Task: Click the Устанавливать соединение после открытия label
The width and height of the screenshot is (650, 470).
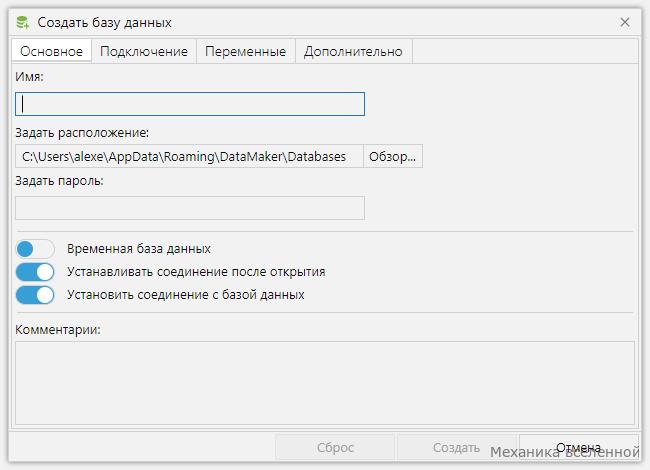Action: (x=196, y=272)
